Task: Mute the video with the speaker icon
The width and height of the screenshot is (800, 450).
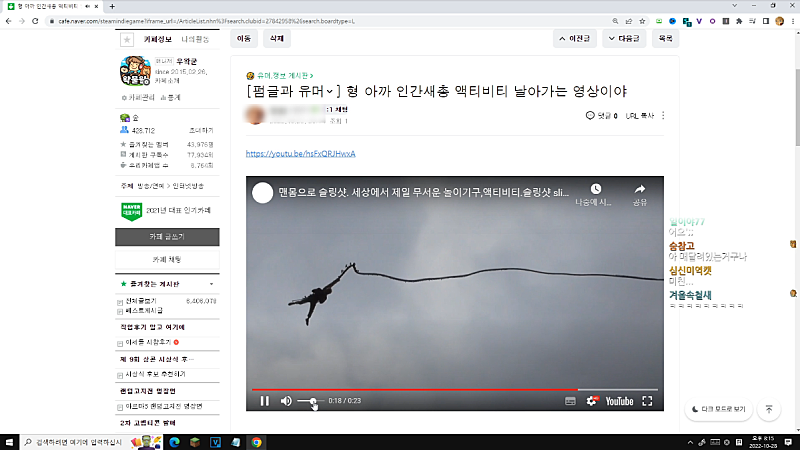Action: point(286,401)
